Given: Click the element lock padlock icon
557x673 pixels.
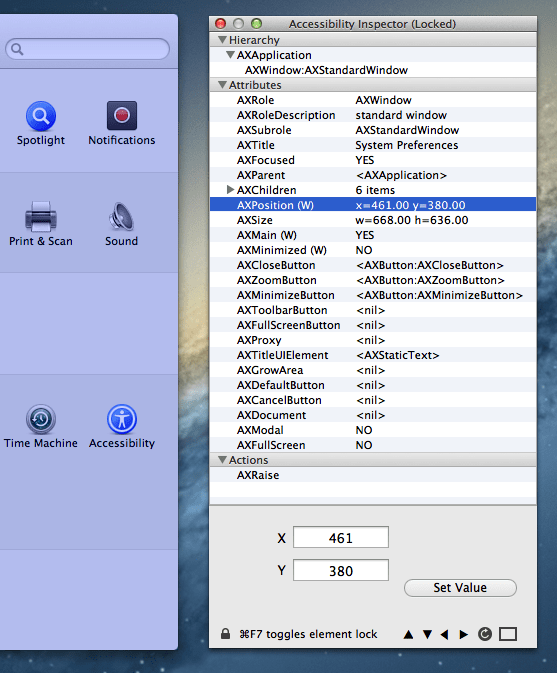Looking at the screenshot, I should pyautogui.click(x=225, y=634).
